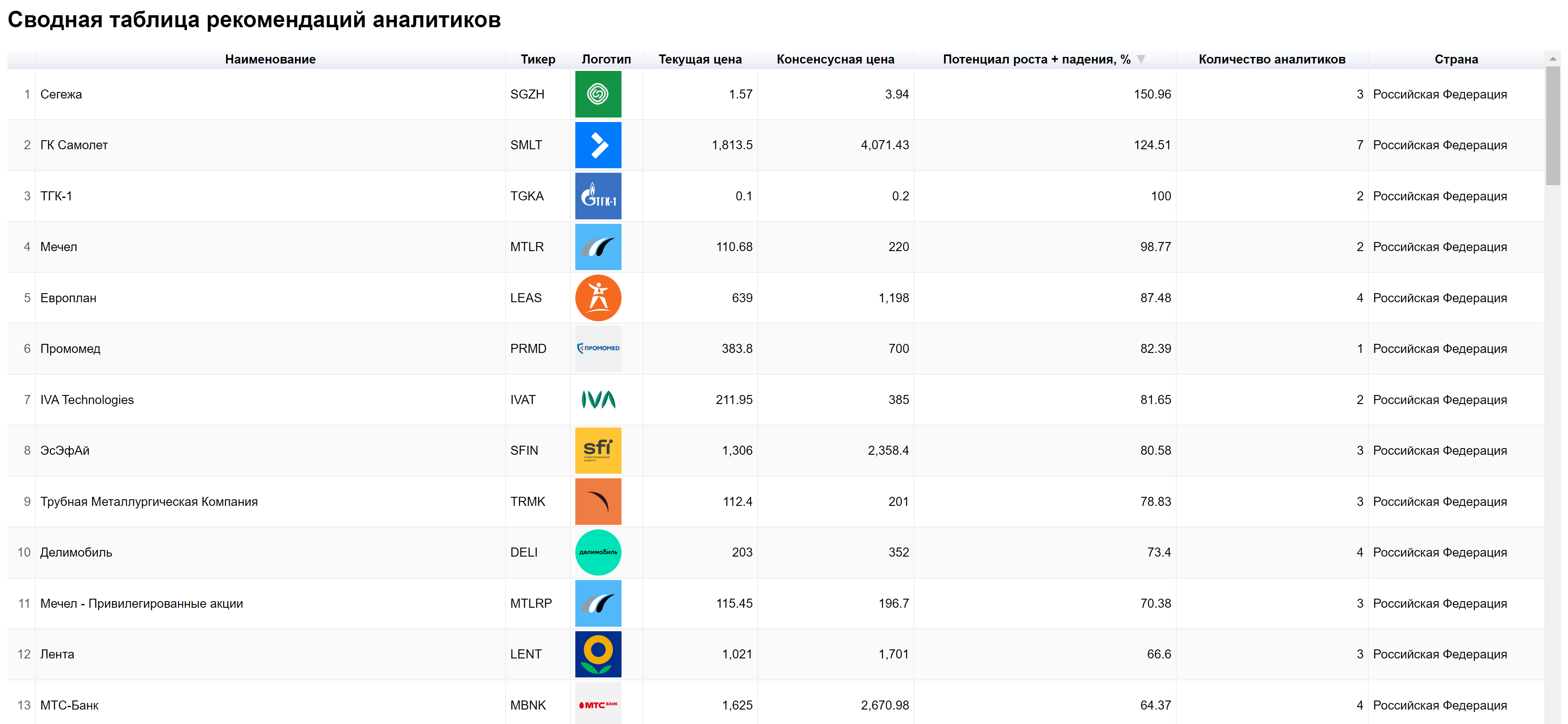The width and height of the screenshot is (1568, 724).
Task: Click the IVA Technologies logo
Action: click(x=598, y=400)
